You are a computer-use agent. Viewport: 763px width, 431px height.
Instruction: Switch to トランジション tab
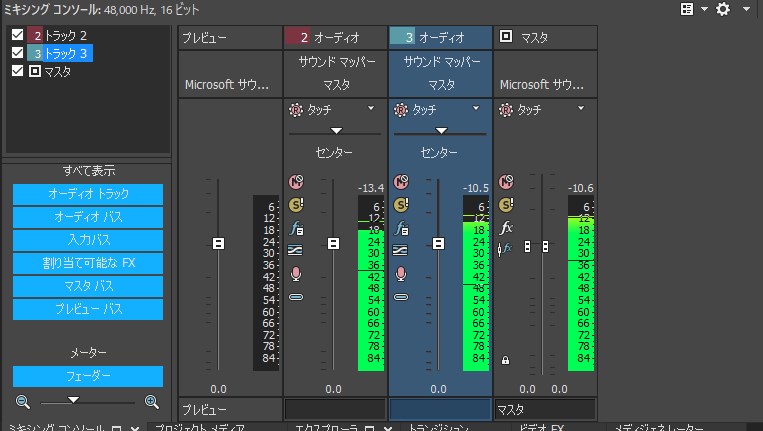pos(439,428)
